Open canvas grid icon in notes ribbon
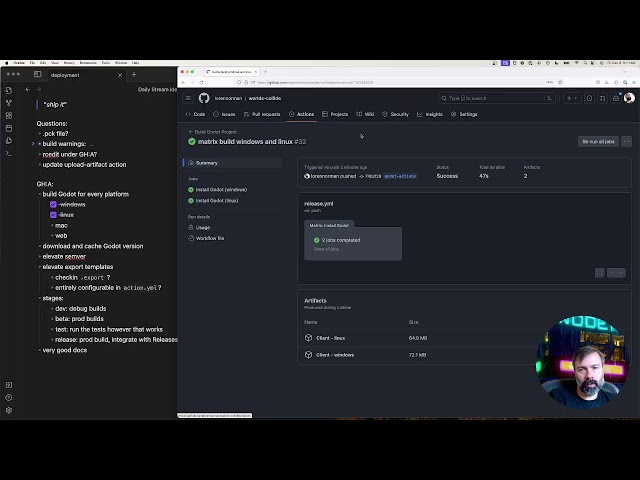 pyautogui.click(x=9, y=116)
